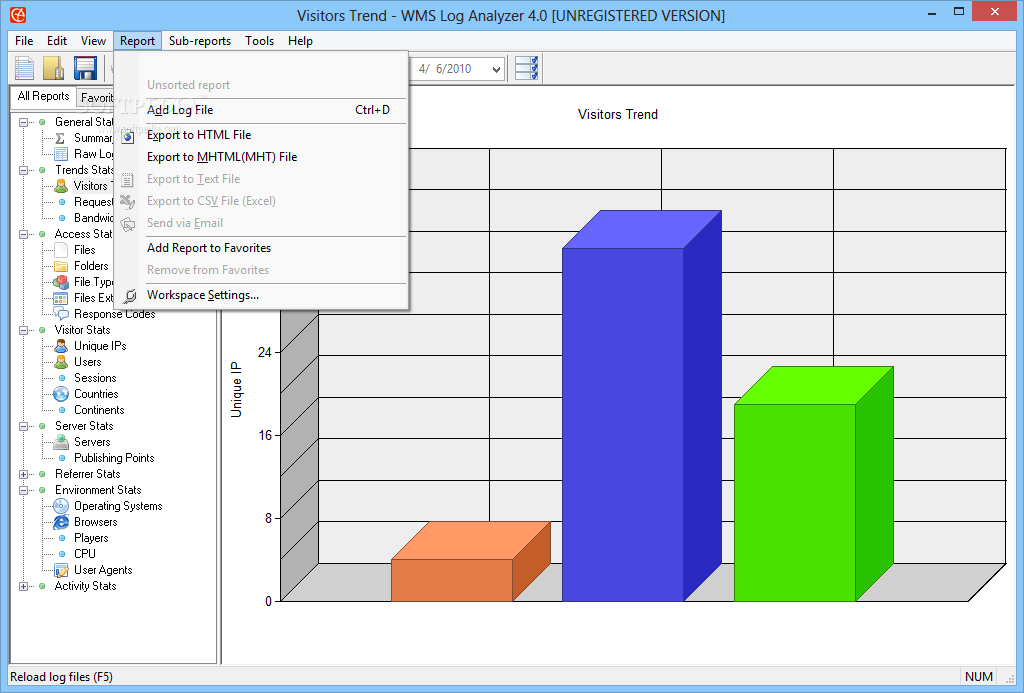1024x693 pixels.
Task: Select the Bandwidth trend tree item
Action: 93,218
